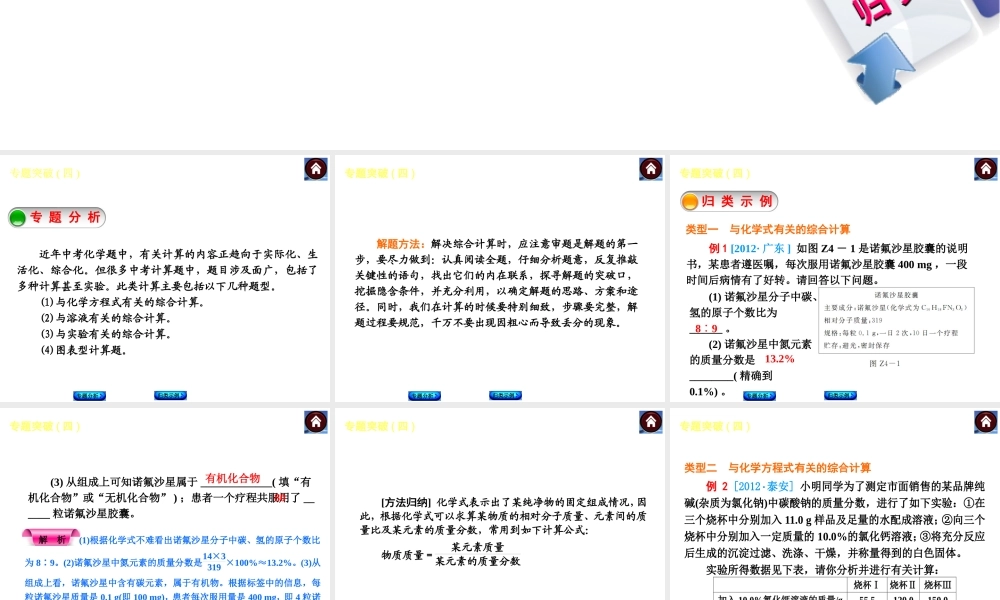This screenshot has width=1000, height=600.
Task: Click the 归类示例 heading label
Action: click(737, 201)
